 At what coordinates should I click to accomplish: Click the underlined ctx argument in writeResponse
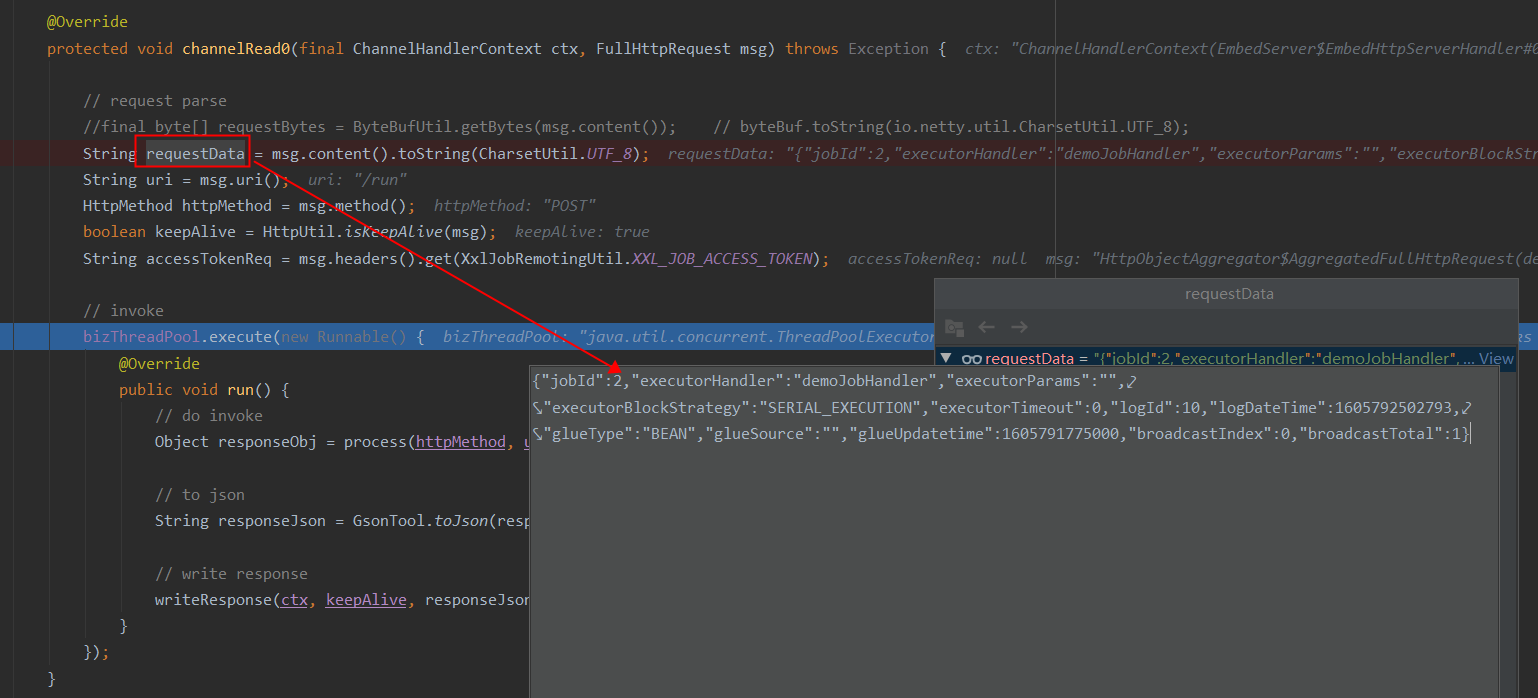tap(295, 600)
